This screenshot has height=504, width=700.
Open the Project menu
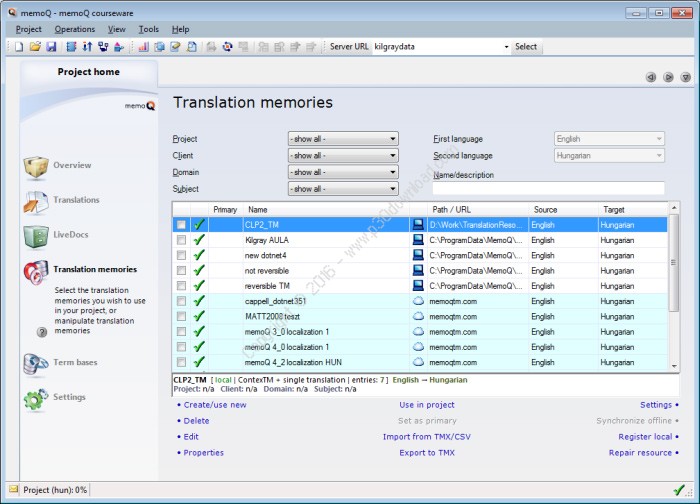pyautogui.click(x=29, y=29)
